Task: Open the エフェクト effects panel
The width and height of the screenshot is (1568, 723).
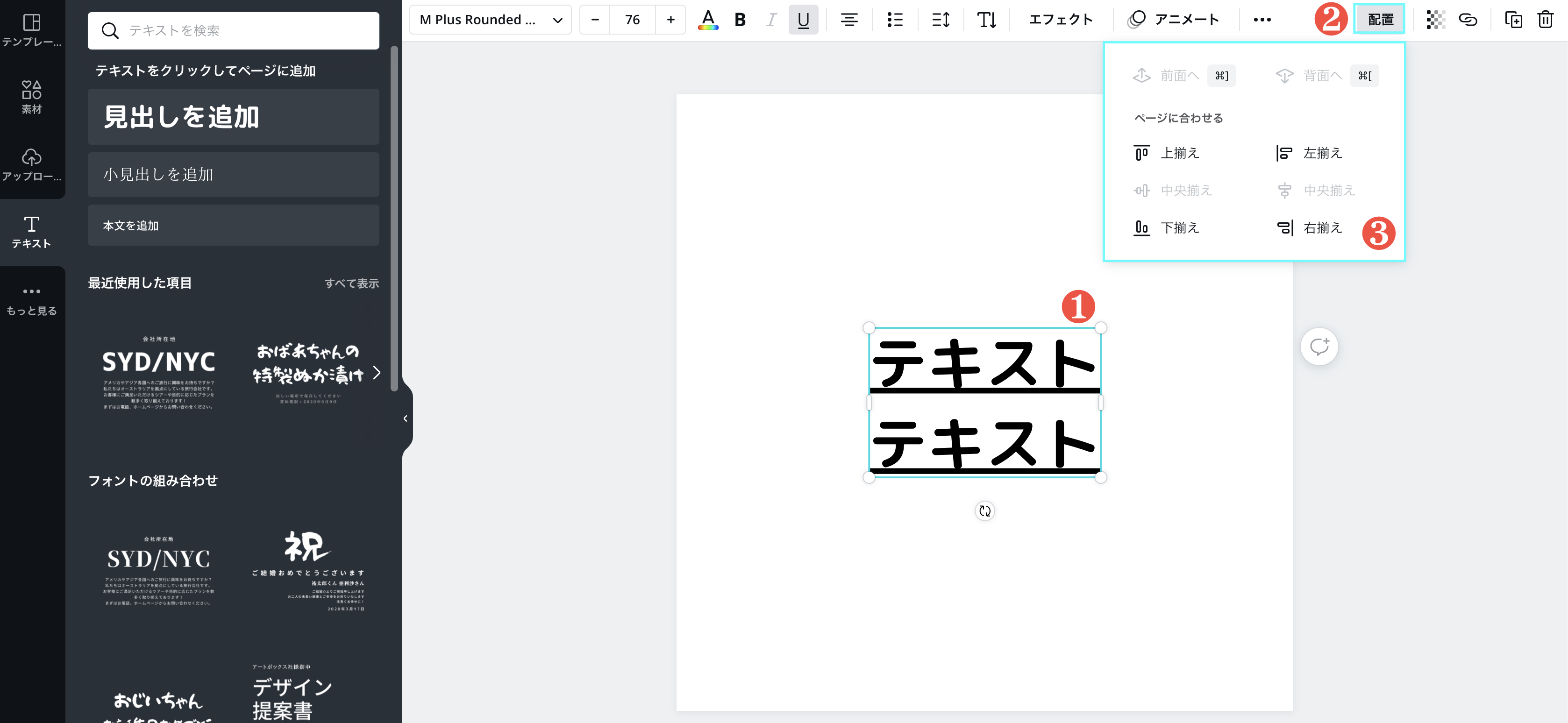Action: [x=1060, y=20]
